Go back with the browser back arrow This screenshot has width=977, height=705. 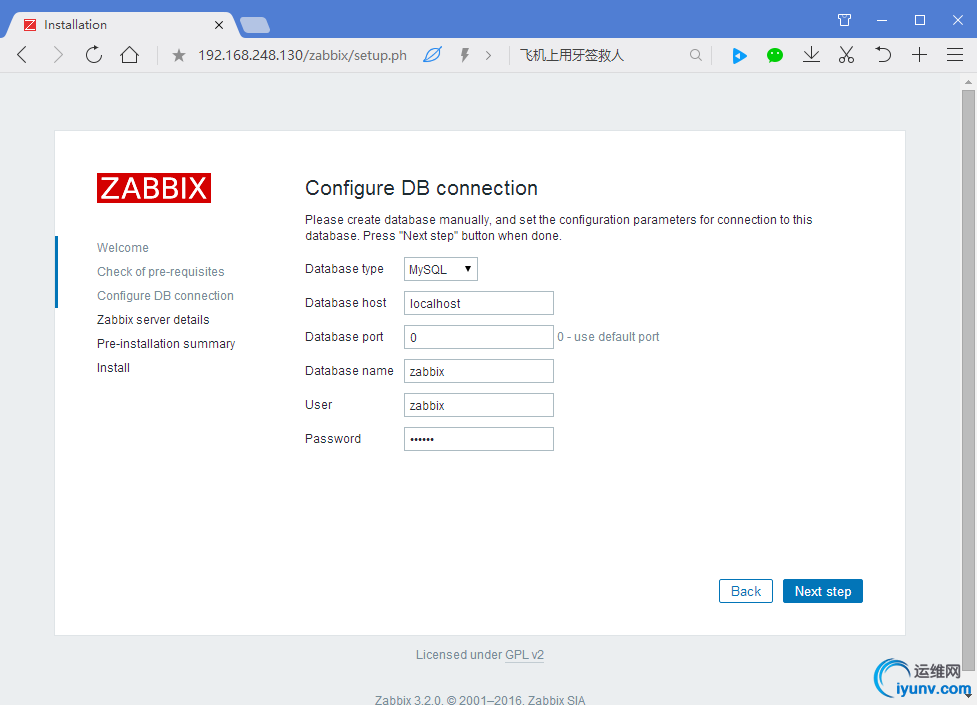[x=22, y=55]
